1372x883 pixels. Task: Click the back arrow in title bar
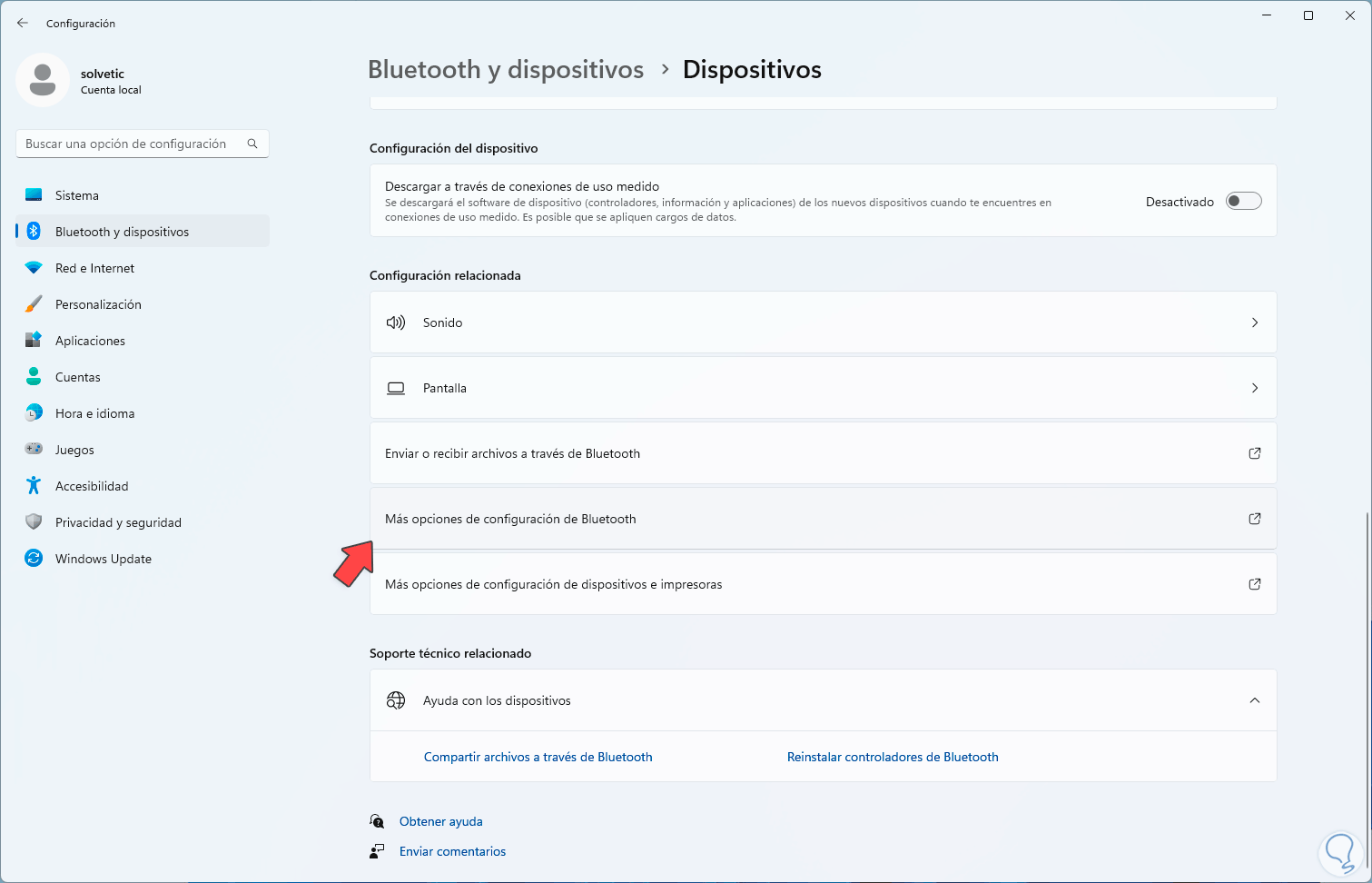(x=23, y=23)
